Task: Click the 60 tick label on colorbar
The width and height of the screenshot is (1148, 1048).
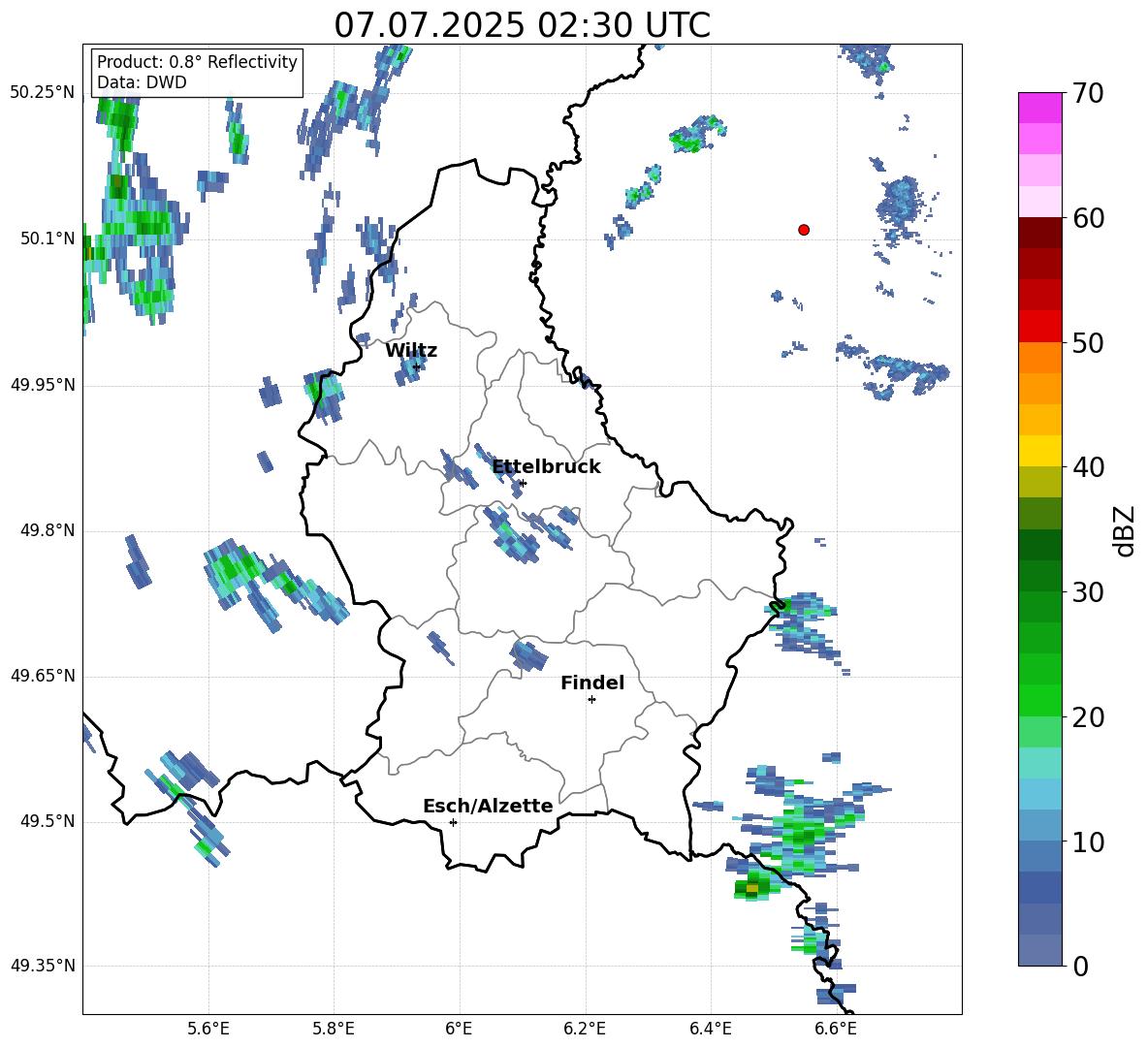Action: tap(1088, 218)
